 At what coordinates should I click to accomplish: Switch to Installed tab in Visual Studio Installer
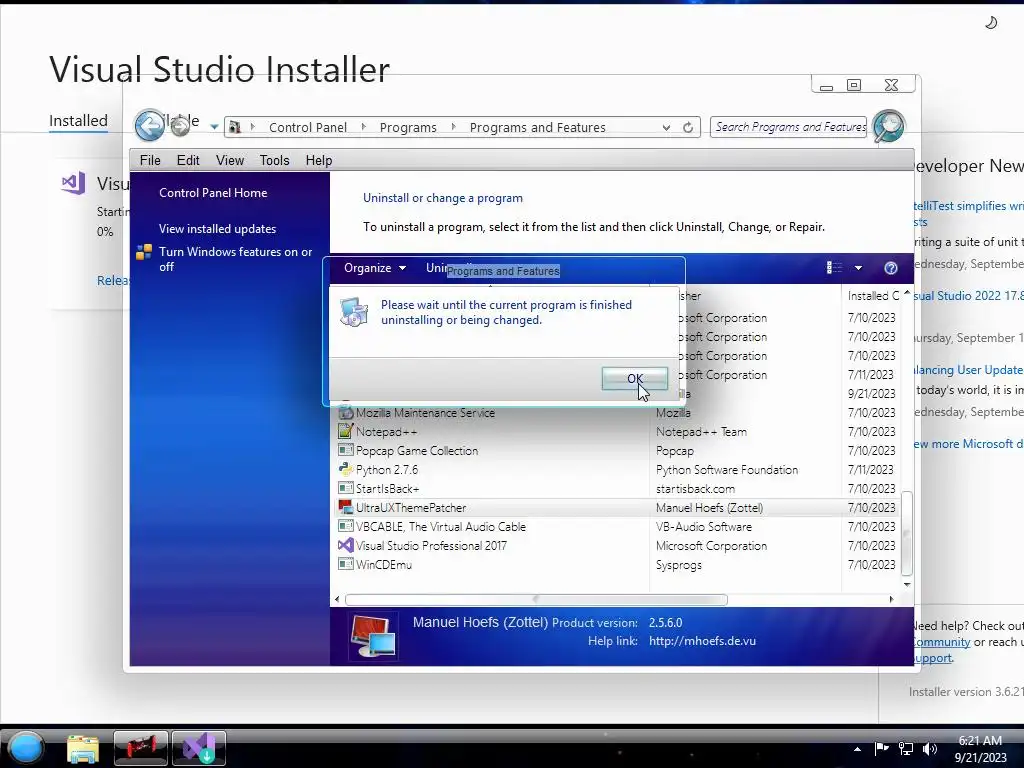78,121
